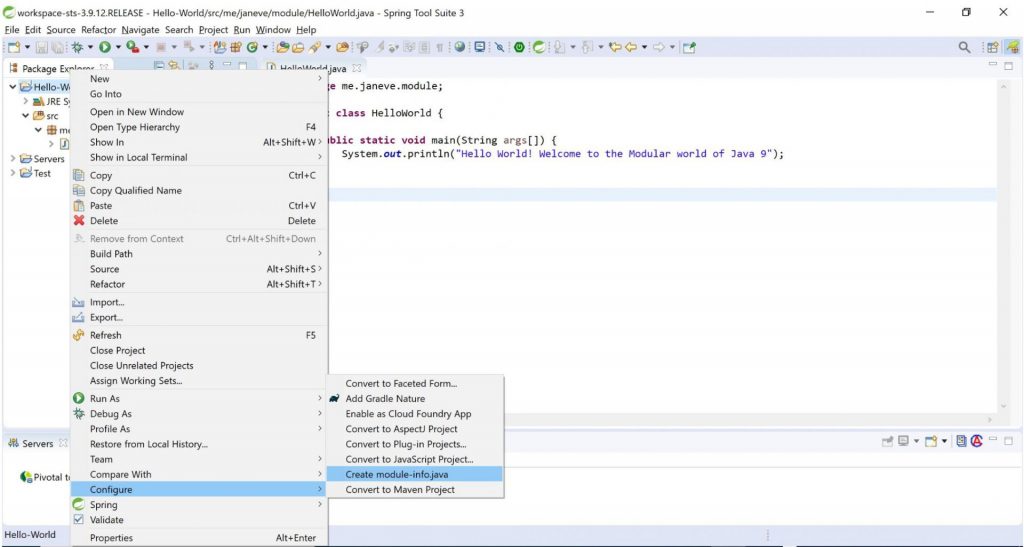Expand the JRE System Library node
The image size is (1024, 547).
pos(25,101)
